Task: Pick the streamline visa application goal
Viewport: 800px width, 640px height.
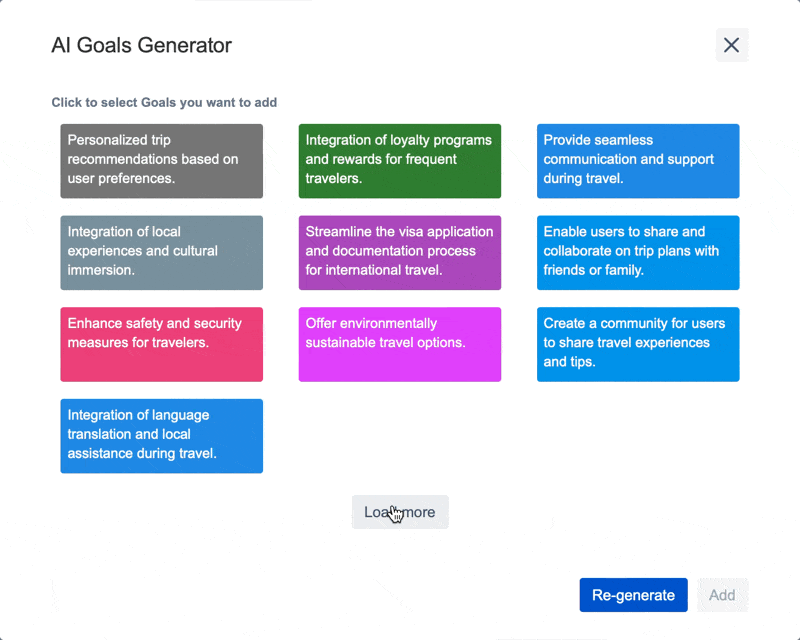Action: (399, 252)
